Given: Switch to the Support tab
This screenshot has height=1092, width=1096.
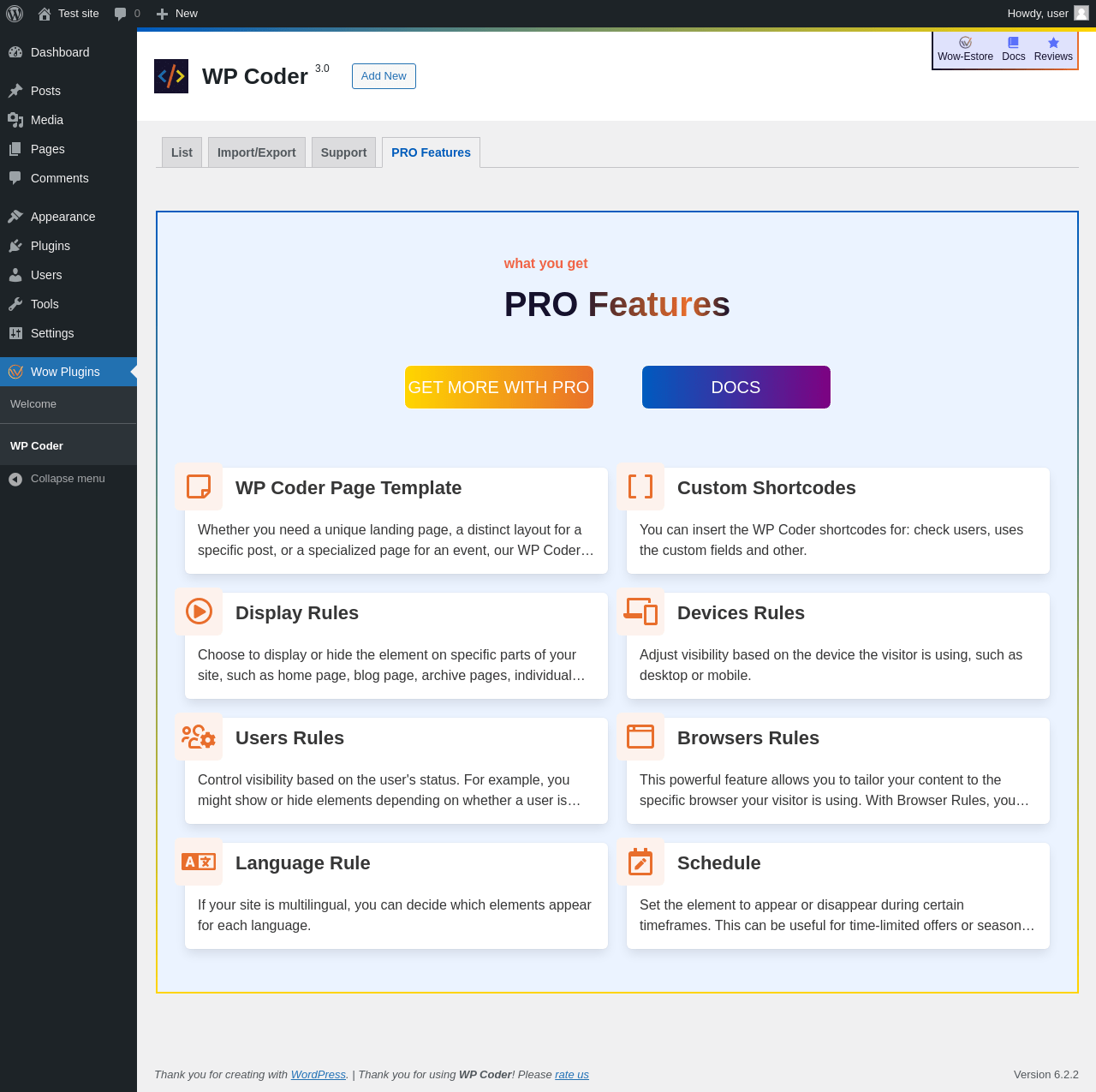Looking at the screenshot, I should click(343, 152).
